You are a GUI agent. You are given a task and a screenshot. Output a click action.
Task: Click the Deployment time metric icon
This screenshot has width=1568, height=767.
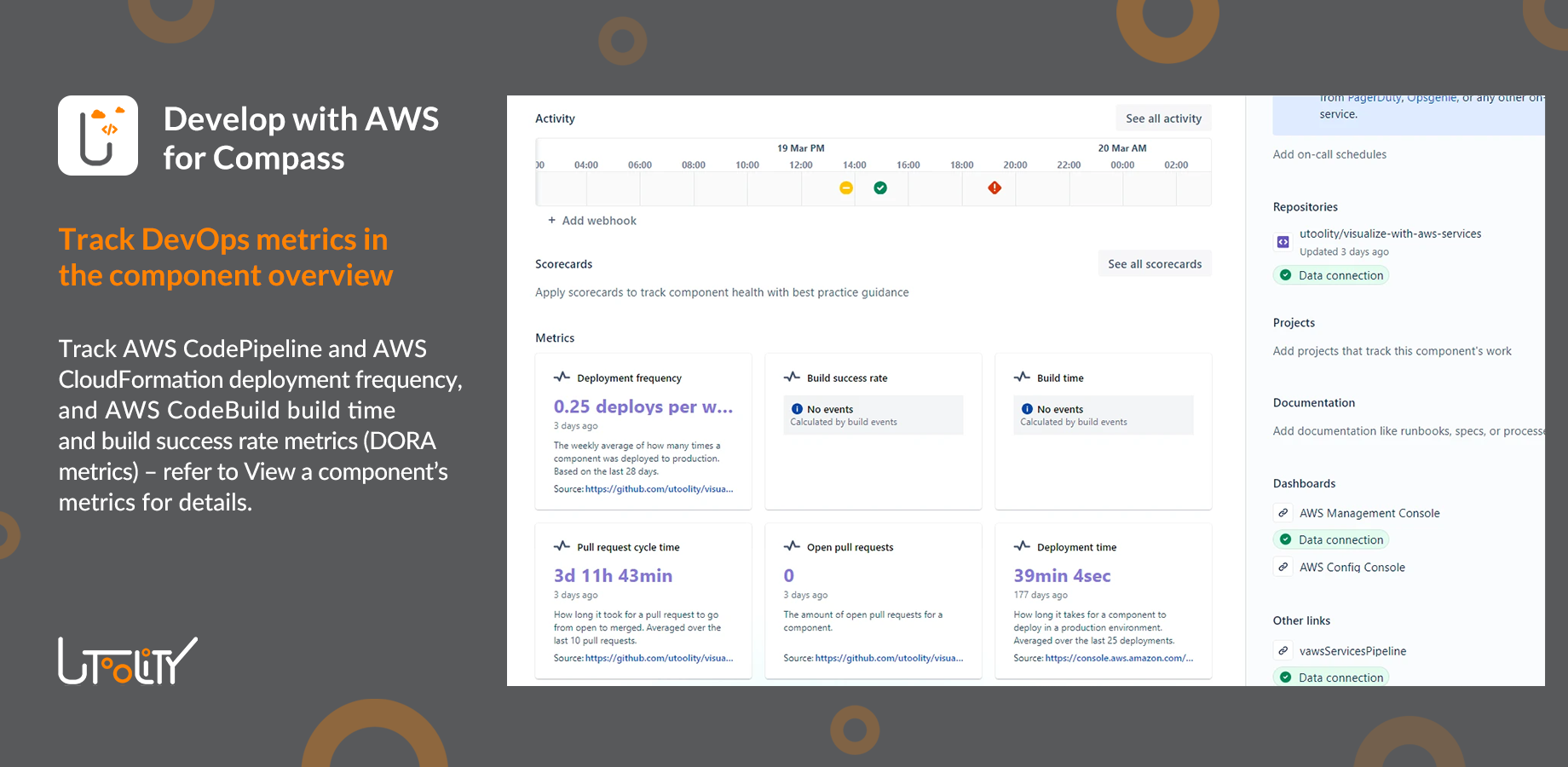(x=1023, y=546)
